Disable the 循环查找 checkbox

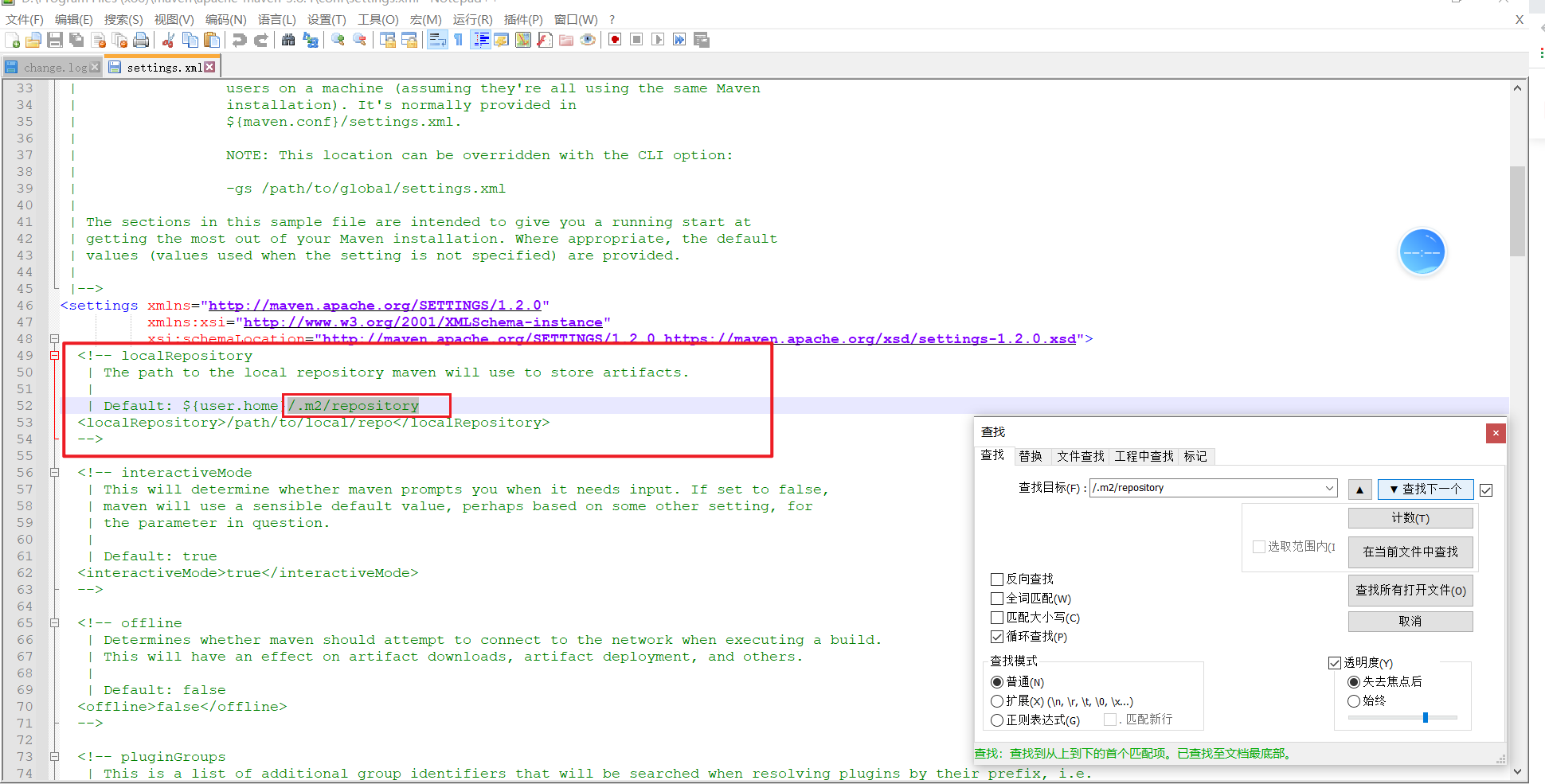click(997, 637)
